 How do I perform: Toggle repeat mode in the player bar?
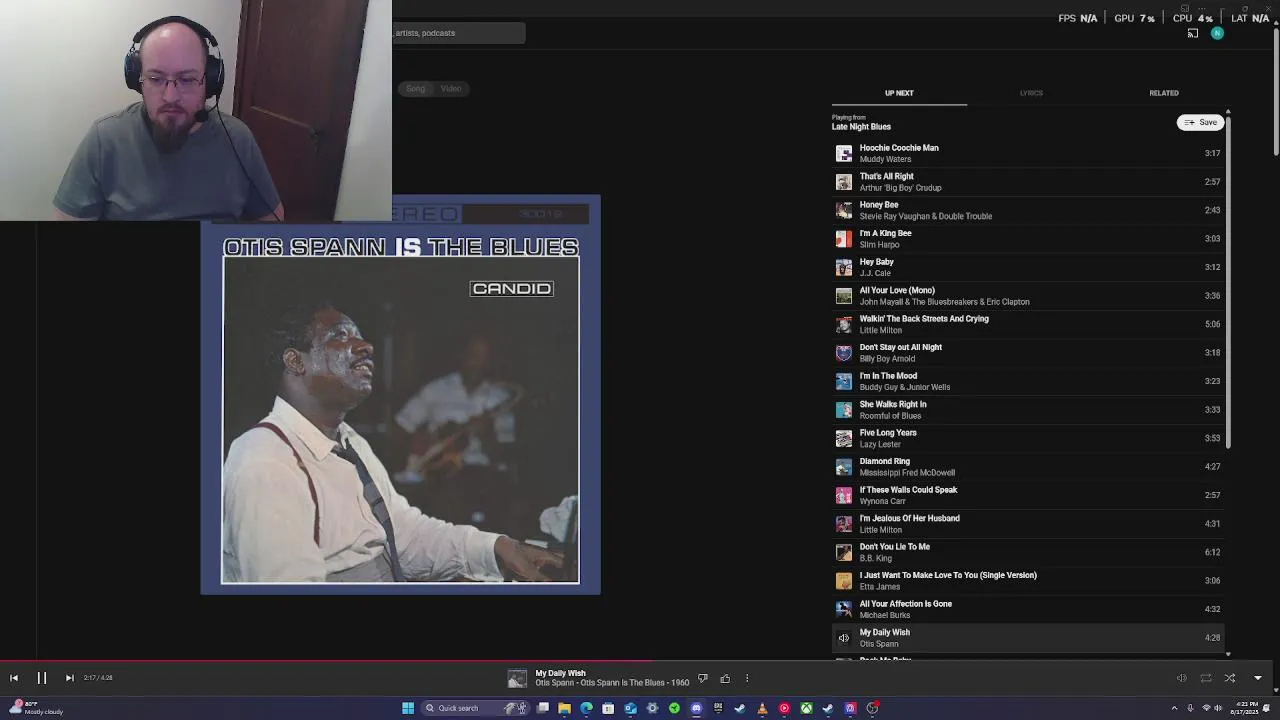[x=1206, y=678]
